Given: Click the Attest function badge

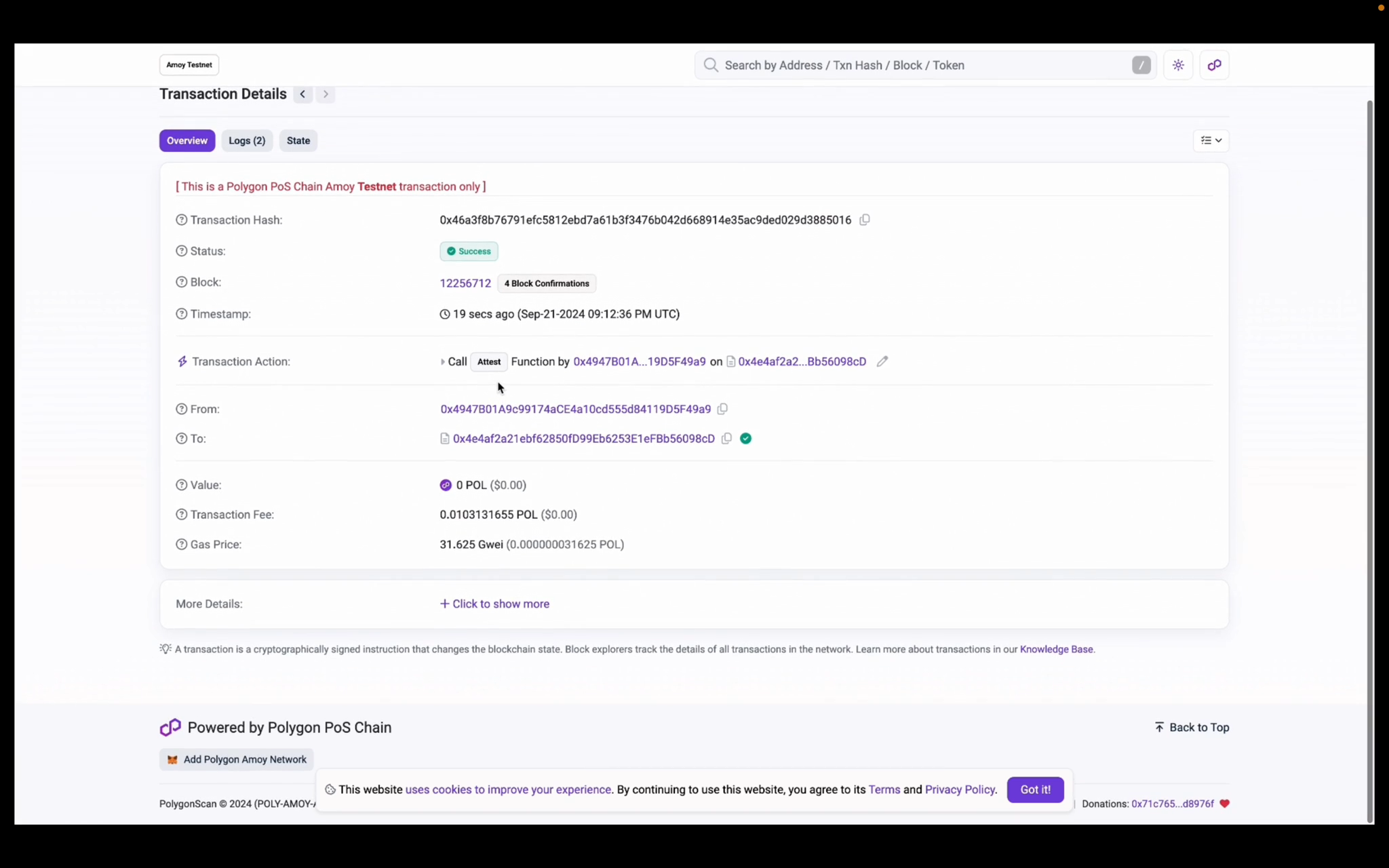Looking at the screenshot, I should point(489,361).
